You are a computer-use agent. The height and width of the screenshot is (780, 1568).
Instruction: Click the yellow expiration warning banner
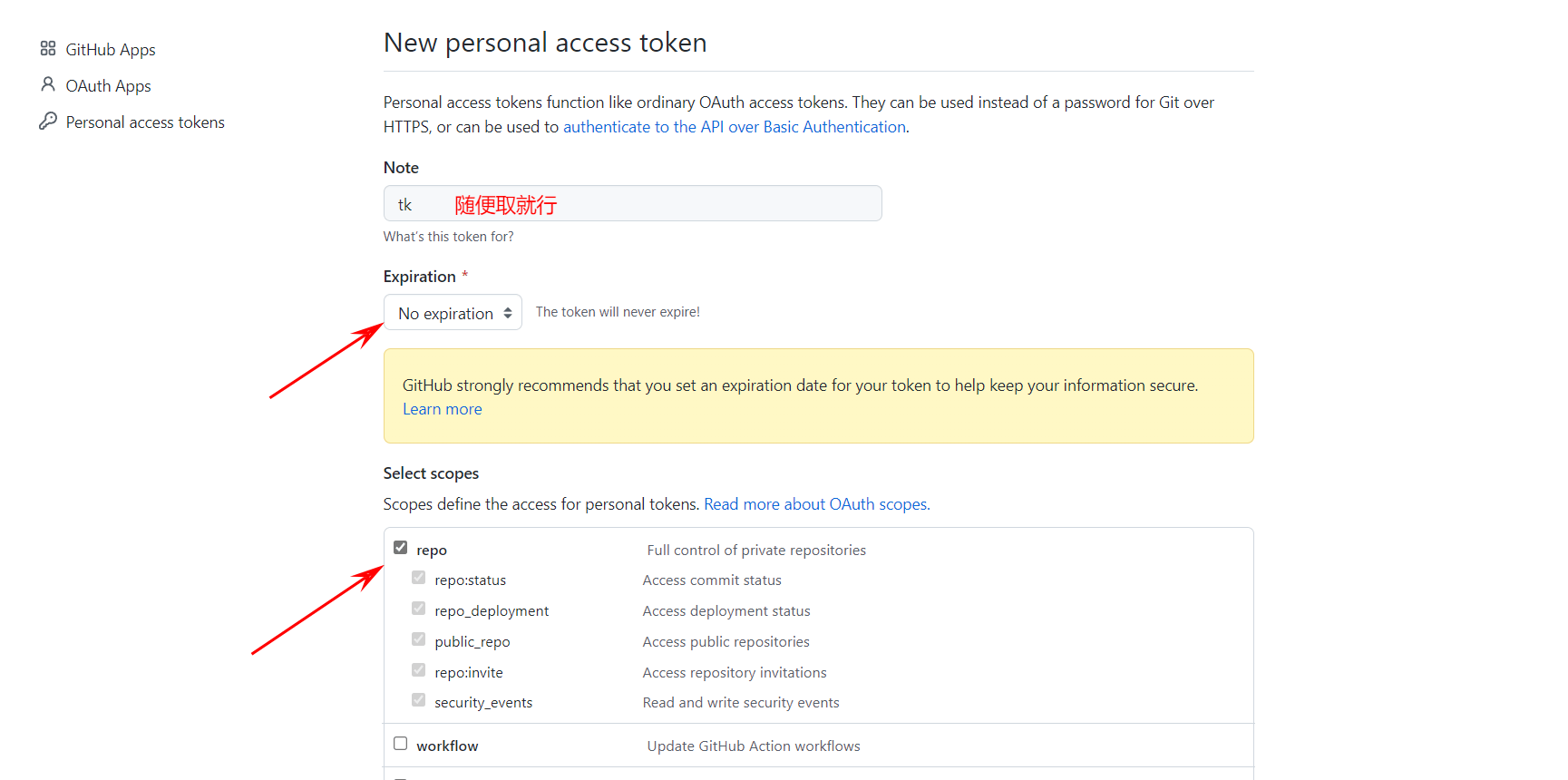click(x=818, y=396)
